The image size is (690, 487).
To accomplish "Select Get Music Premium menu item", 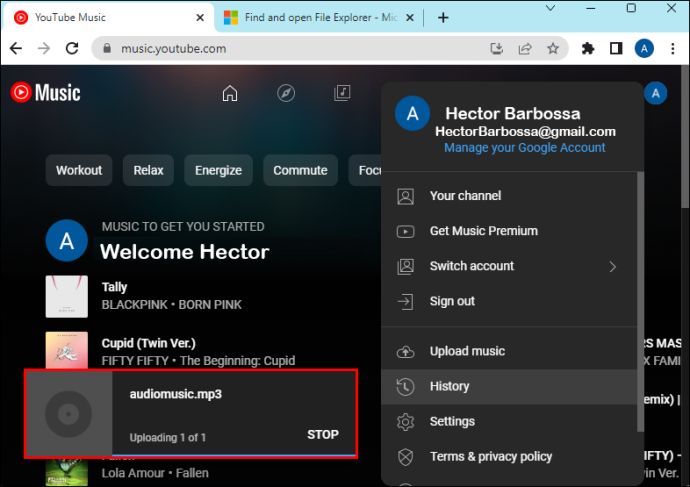I will [x=509, y=231].
